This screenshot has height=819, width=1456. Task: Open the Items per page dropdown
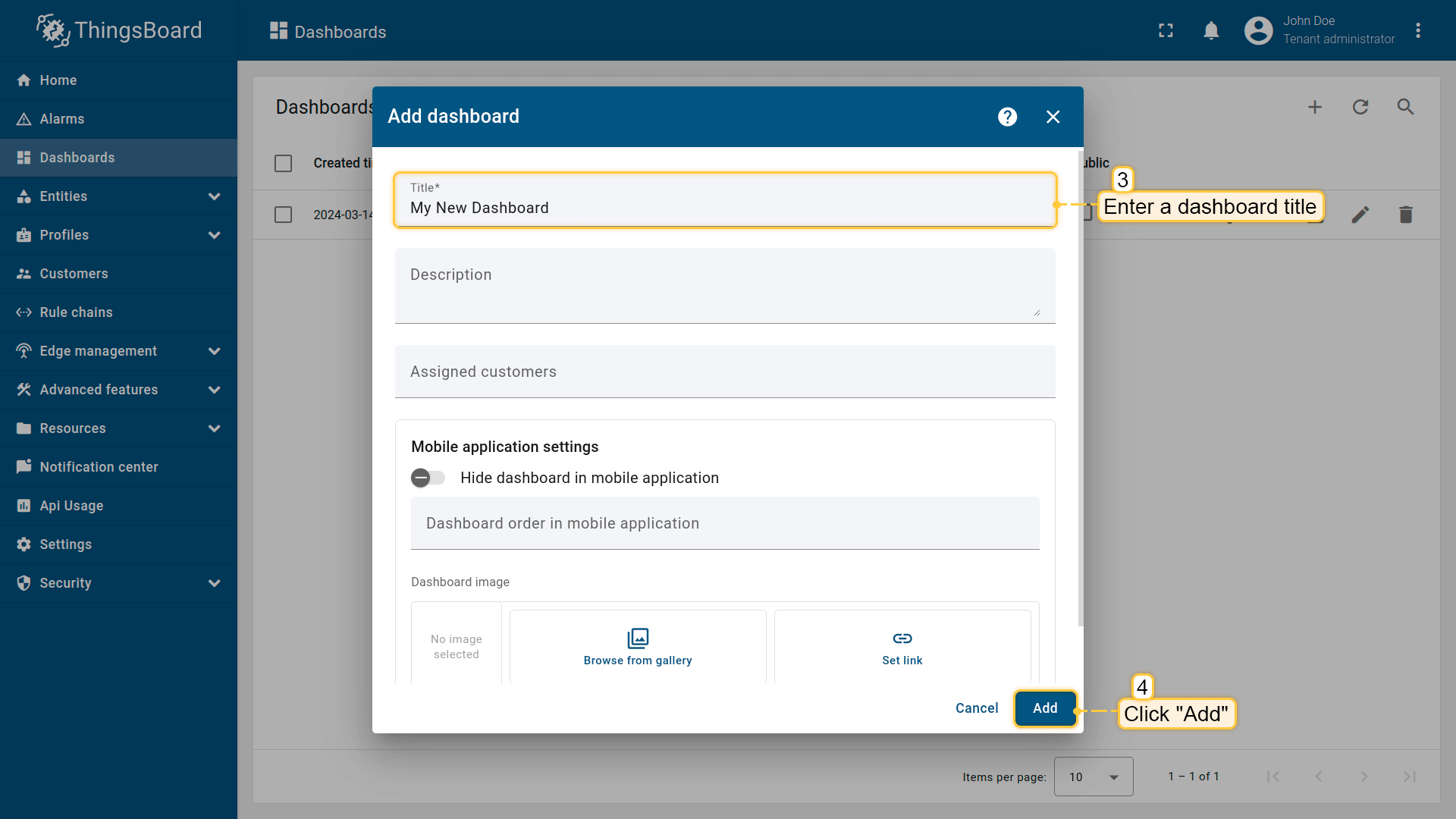1093,777
